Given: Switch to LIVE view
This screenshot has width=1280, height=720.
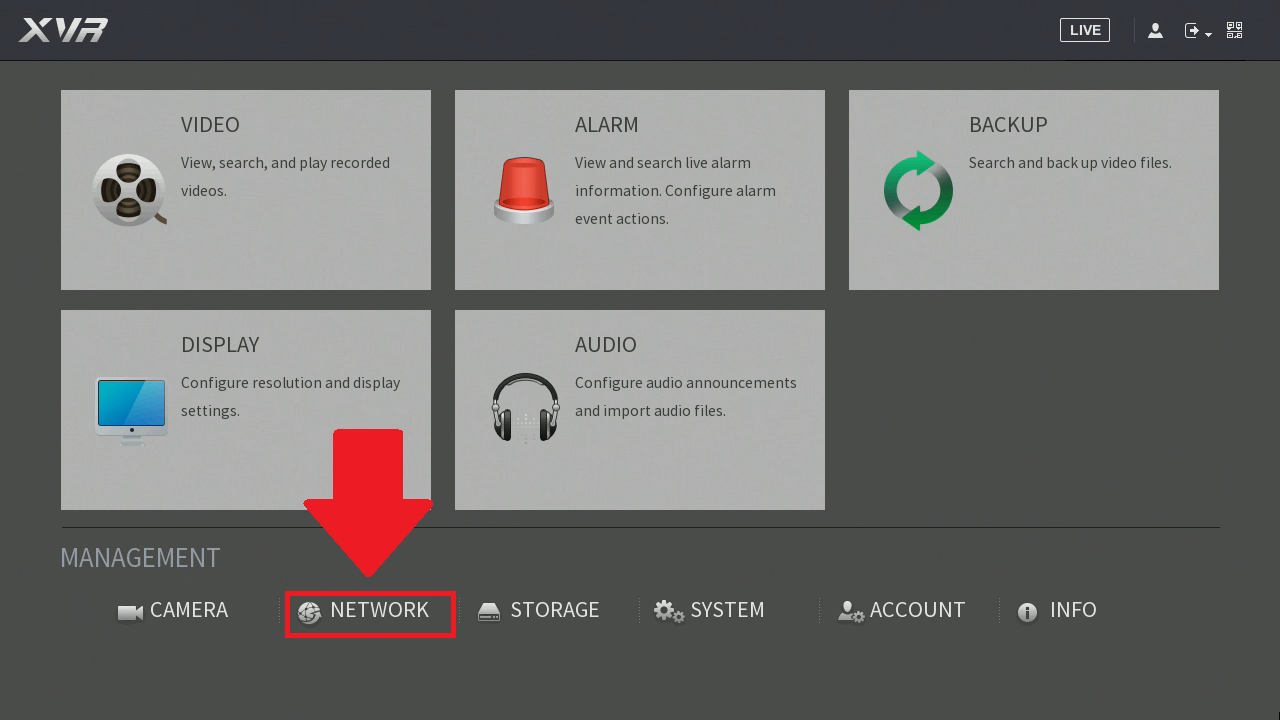Looking at the screenshot, I should (x=1084, y=30).
